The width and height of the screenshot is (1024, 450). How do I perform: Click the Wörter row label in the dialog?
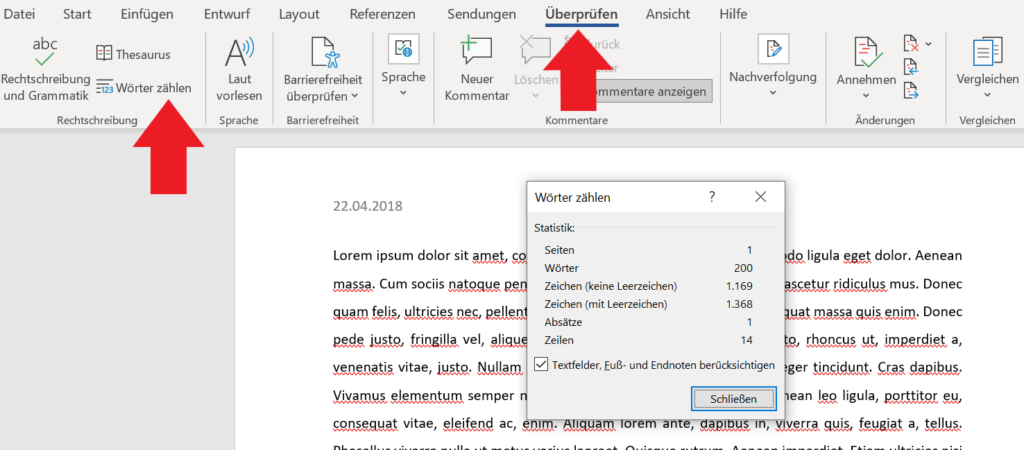[562, 268]
